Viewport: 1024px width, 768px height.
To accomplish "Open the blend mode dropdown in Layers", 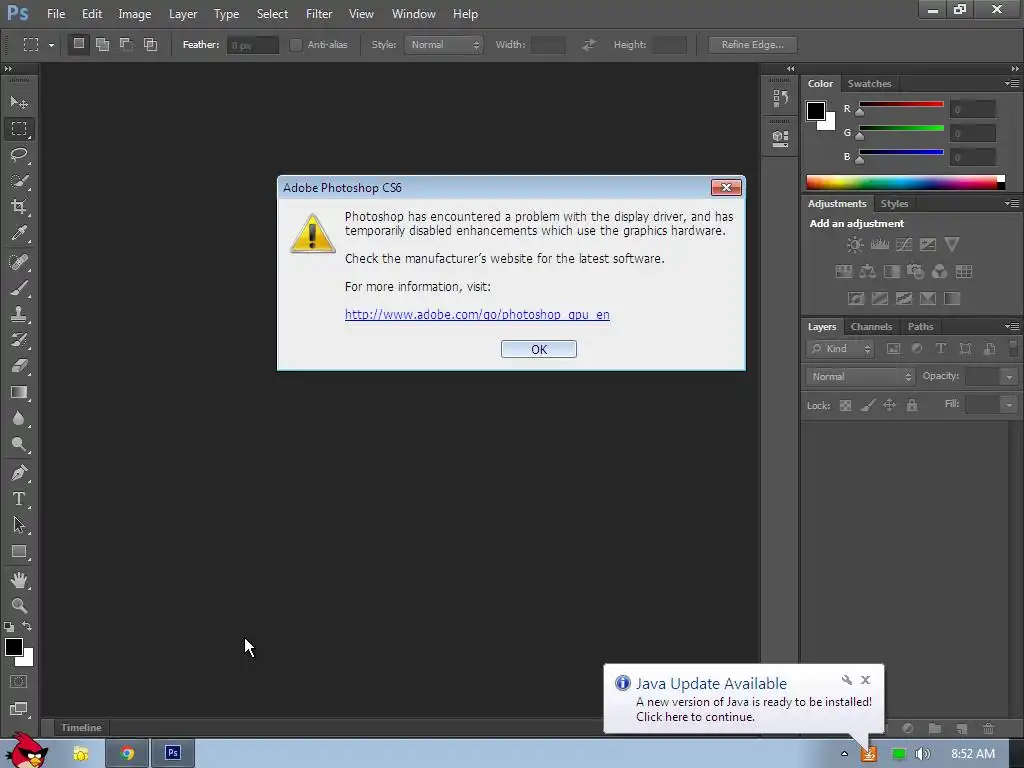I will 860,377.
